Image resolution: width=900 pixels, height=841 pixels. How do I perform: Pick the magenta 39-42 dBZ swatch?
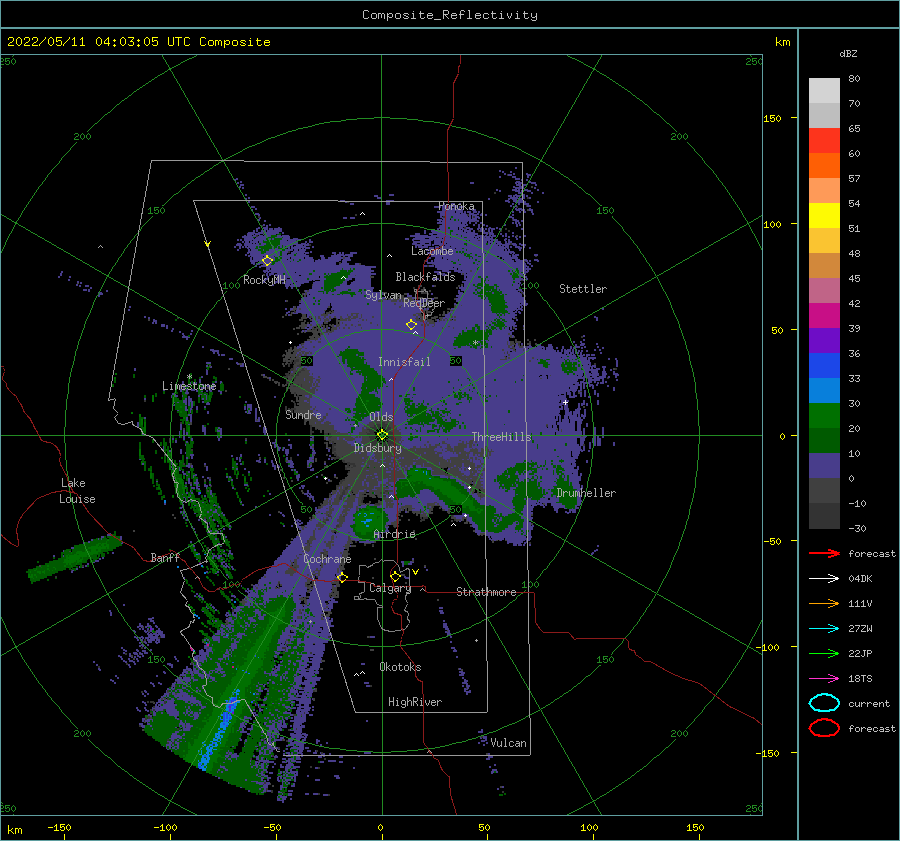coord(824,316)
